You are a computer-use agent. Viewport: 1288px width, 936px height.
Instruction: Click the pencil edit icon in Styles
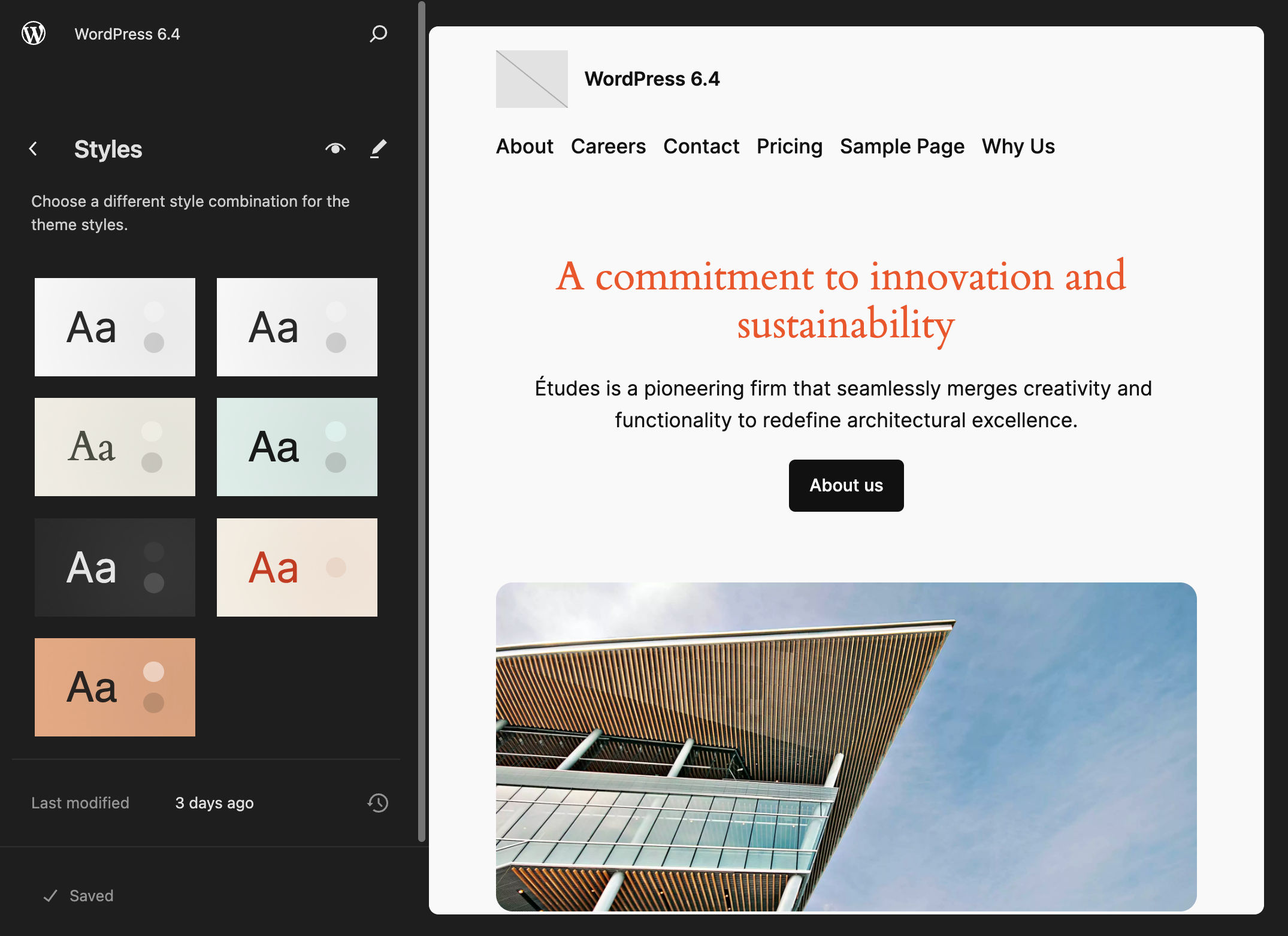click(378, 149)
